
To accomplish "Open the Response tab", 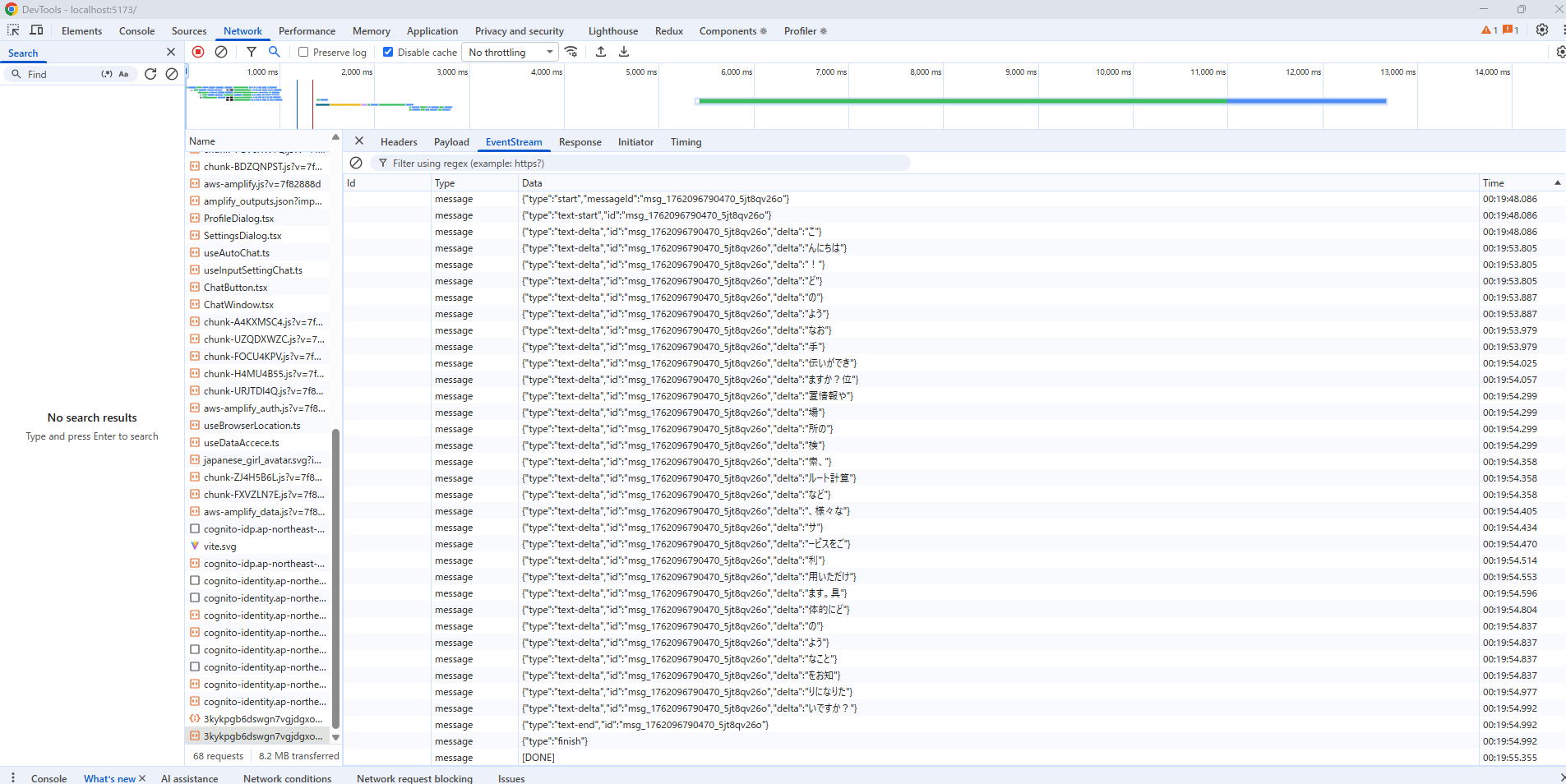I will click(x=580, y=142).
